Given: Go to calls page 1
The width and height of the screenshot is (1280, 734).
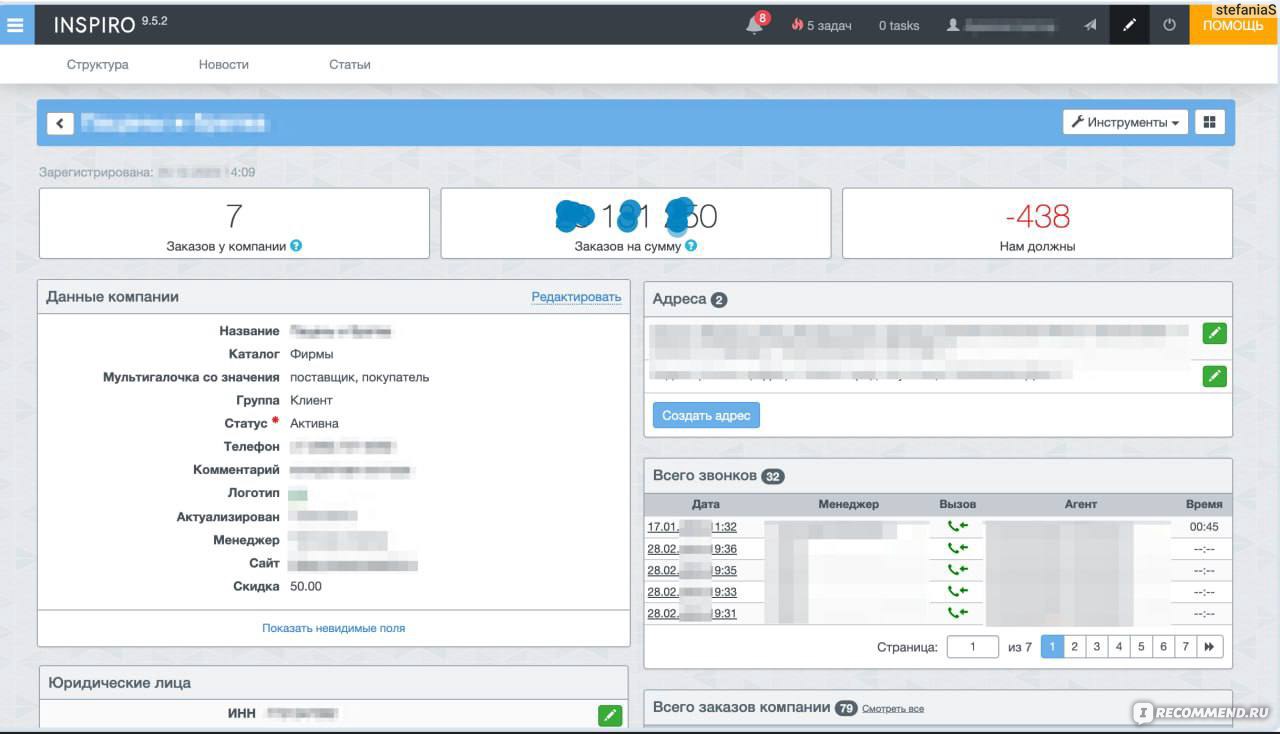Looking at the screenshot, I should pyautogui.click(x=1052, y=647).
